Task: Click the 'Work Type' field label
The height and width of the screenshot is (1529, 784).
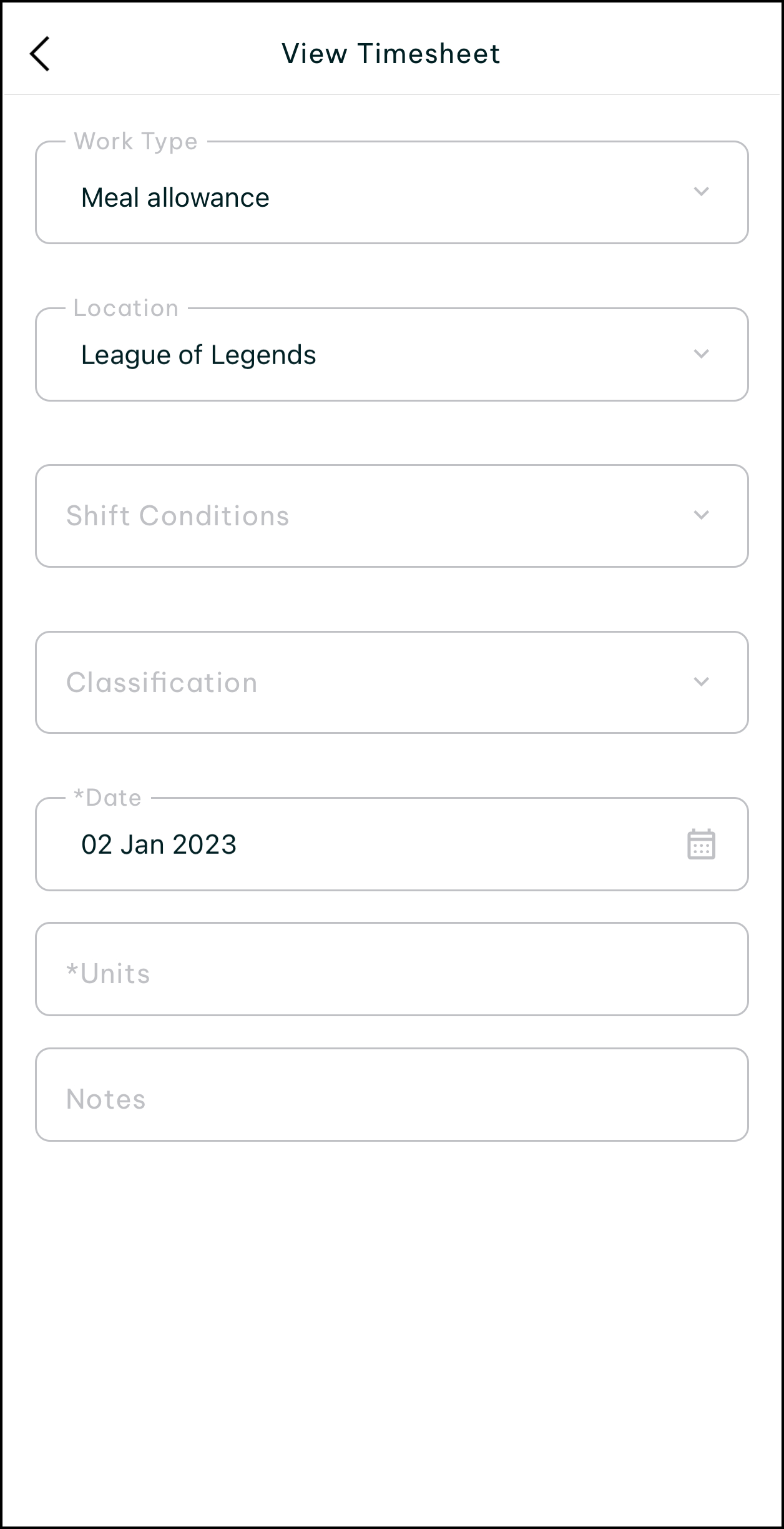Action: [135, 142]
